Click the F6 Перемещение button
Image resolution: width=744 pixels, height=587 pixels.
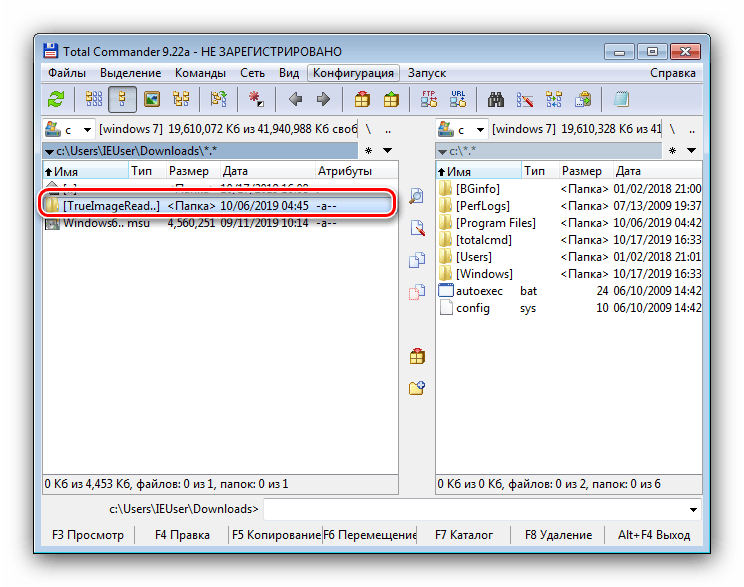tap(370, 535)
